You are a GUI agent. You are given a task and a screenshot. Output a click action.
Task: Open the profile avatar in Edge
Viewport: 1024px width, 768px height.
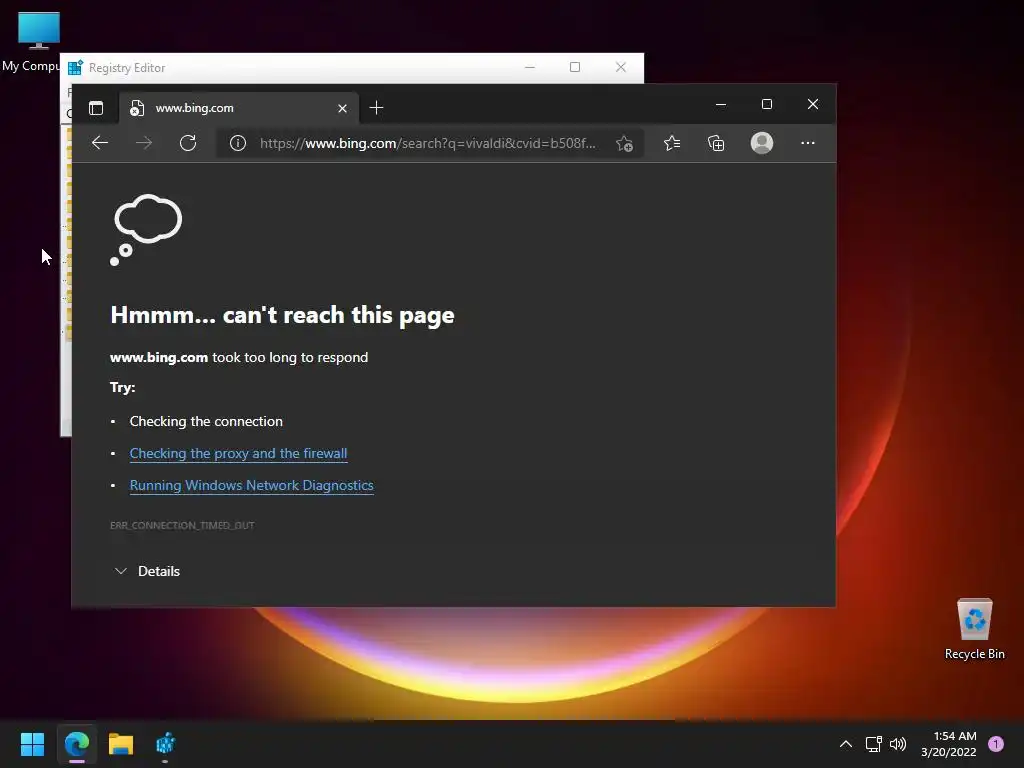click(761, 143)
